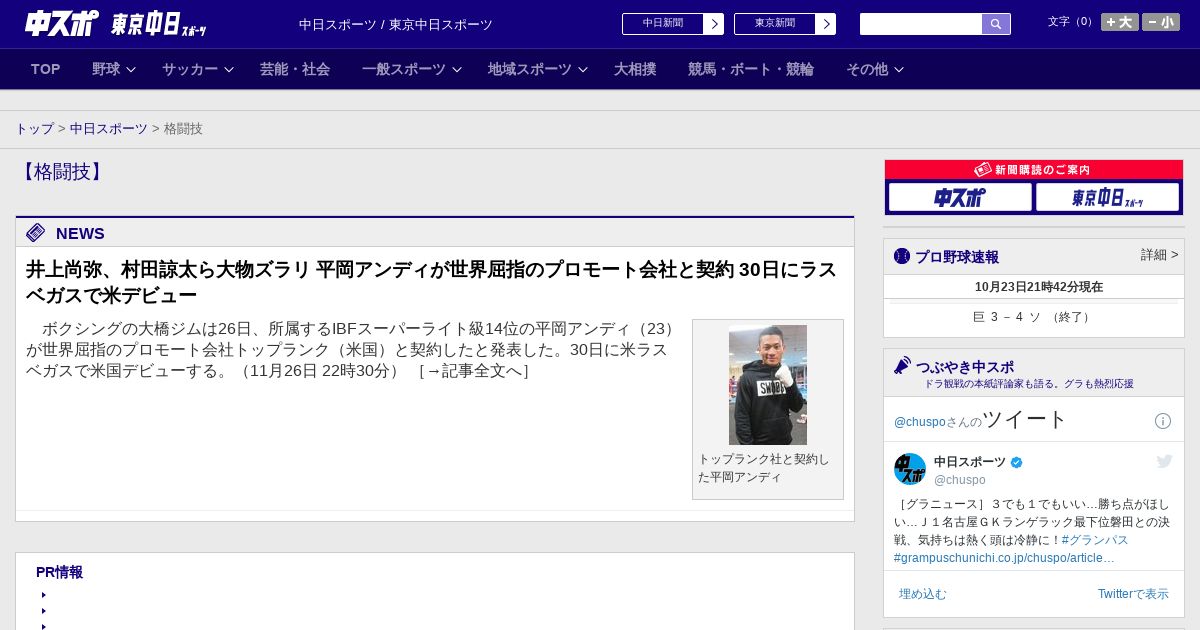
Task: Click the 中スポ 東京中日スポーツ site logo
Action: point(116,23)
